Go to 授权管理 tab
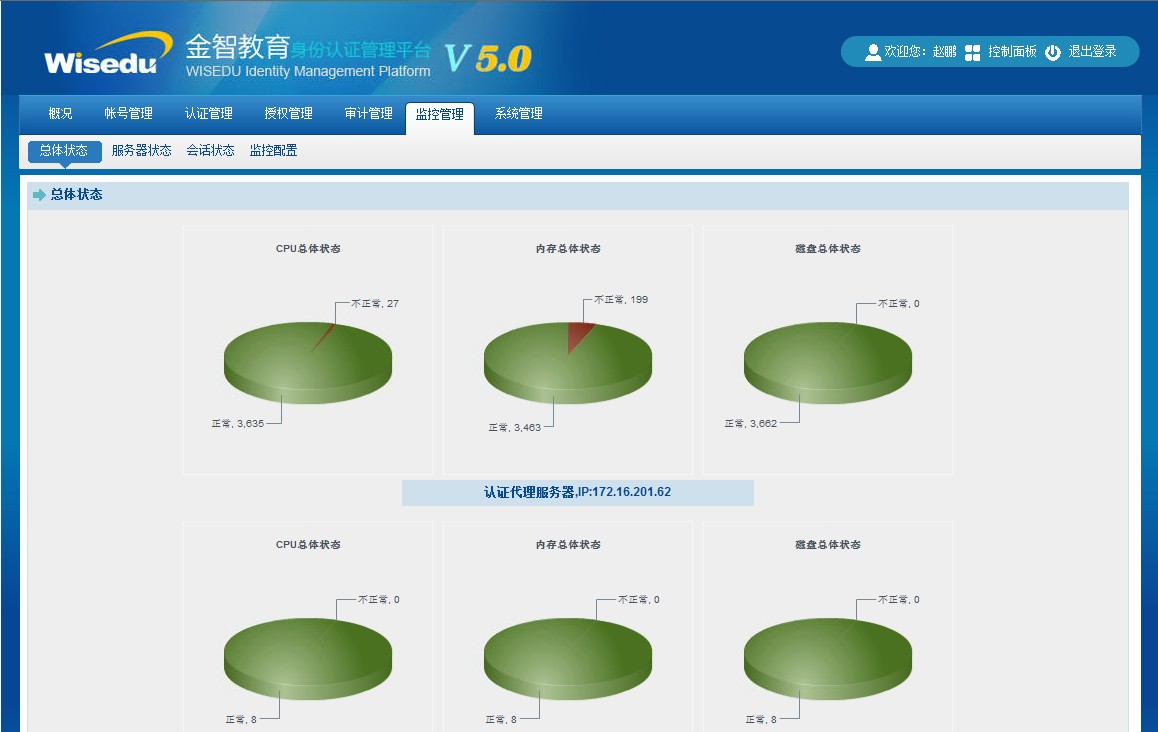The width and height of the screenshot is (1158, 732). tap(289, 114)
